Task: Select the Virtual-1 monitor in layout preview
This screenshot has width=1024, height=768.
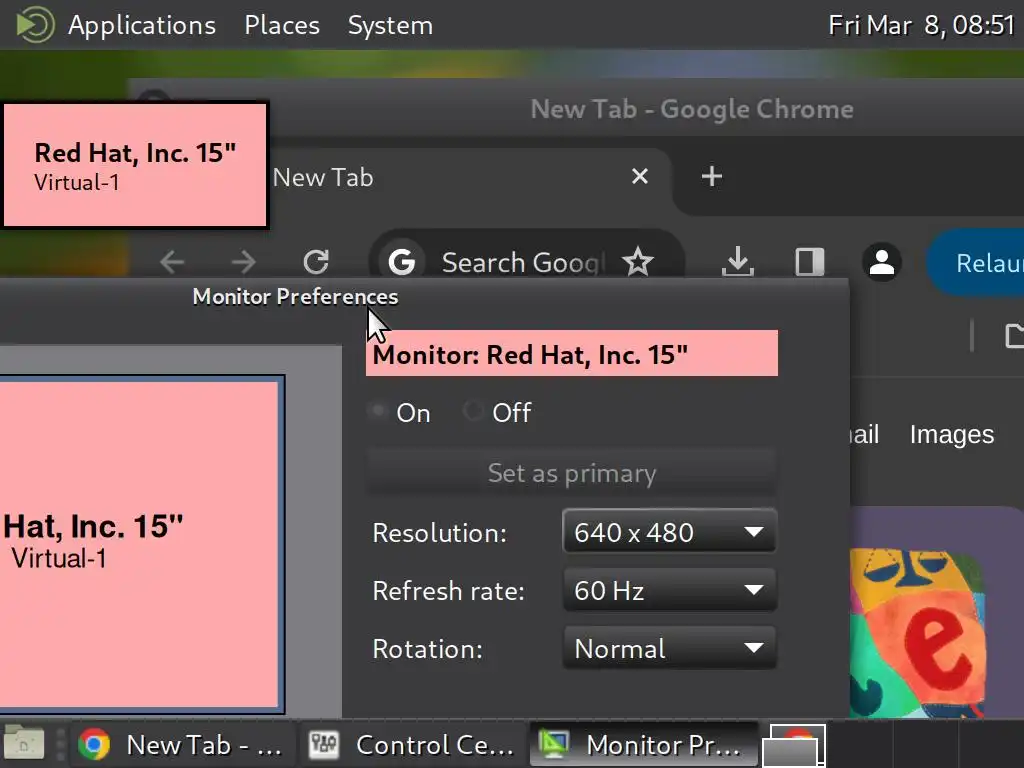Action: point(141,544)
